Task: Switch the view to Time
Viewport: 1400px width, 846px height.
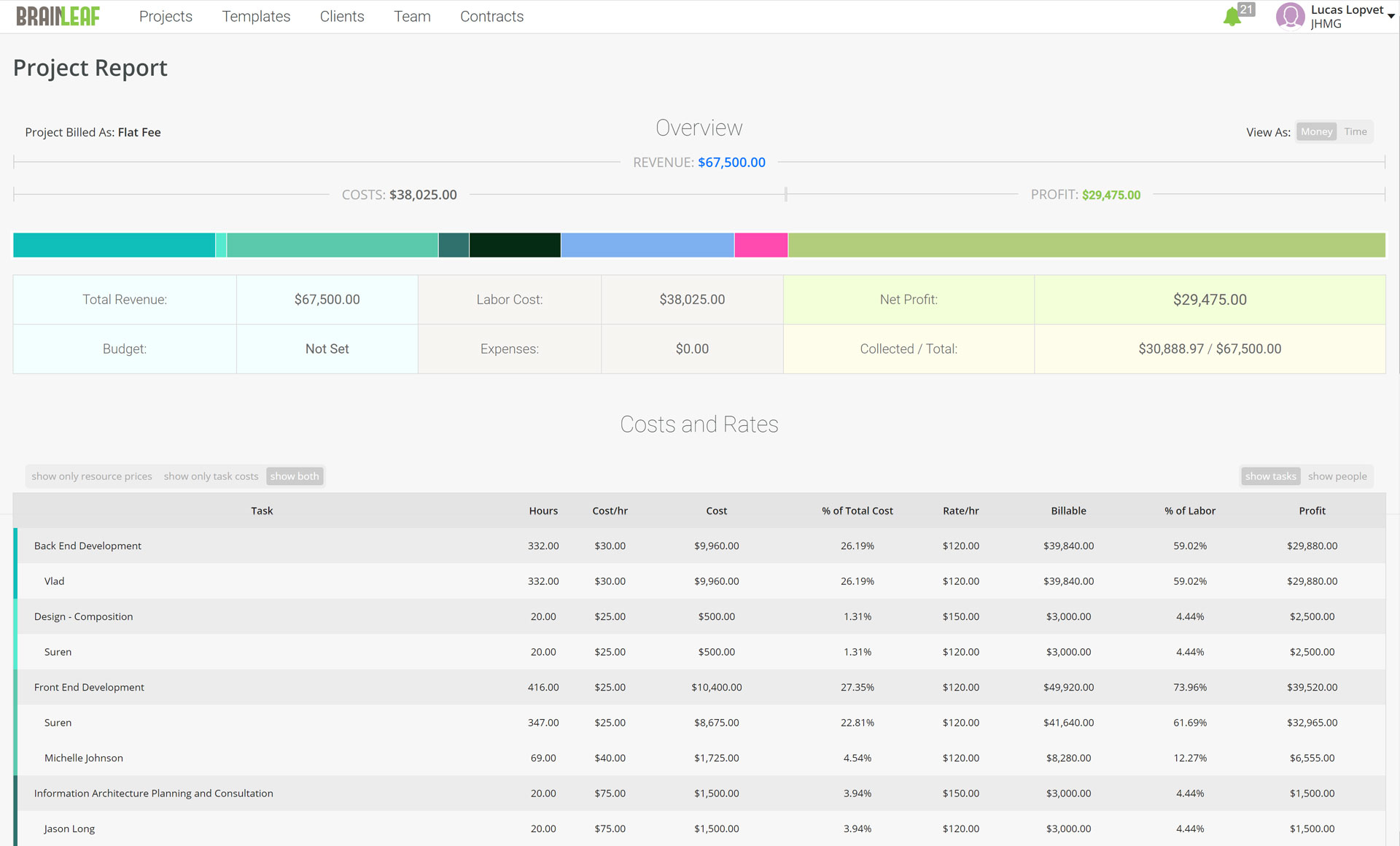Action: (1355, 131)
